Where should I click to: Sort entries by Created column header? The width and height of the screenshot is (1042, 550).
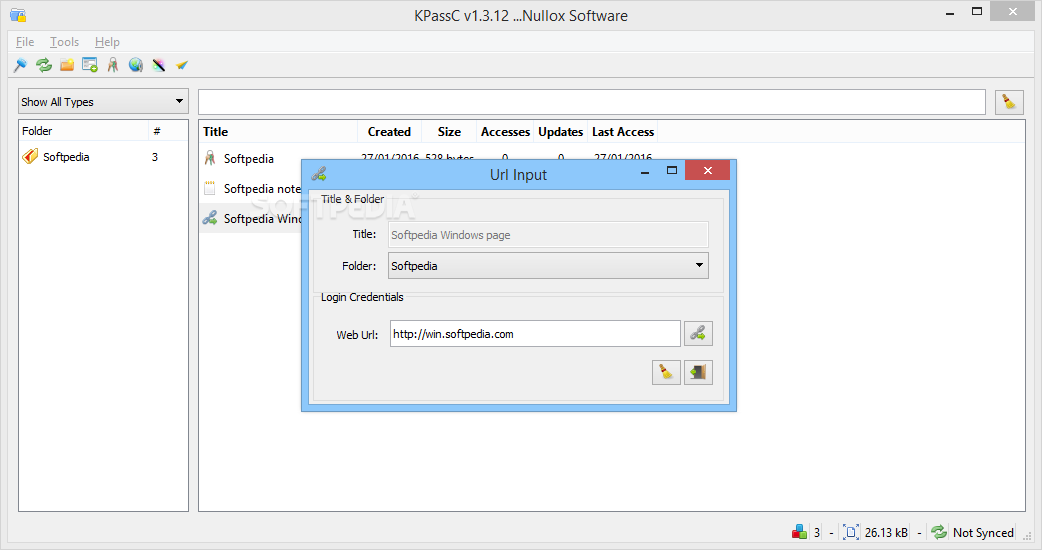coord(389,132)
